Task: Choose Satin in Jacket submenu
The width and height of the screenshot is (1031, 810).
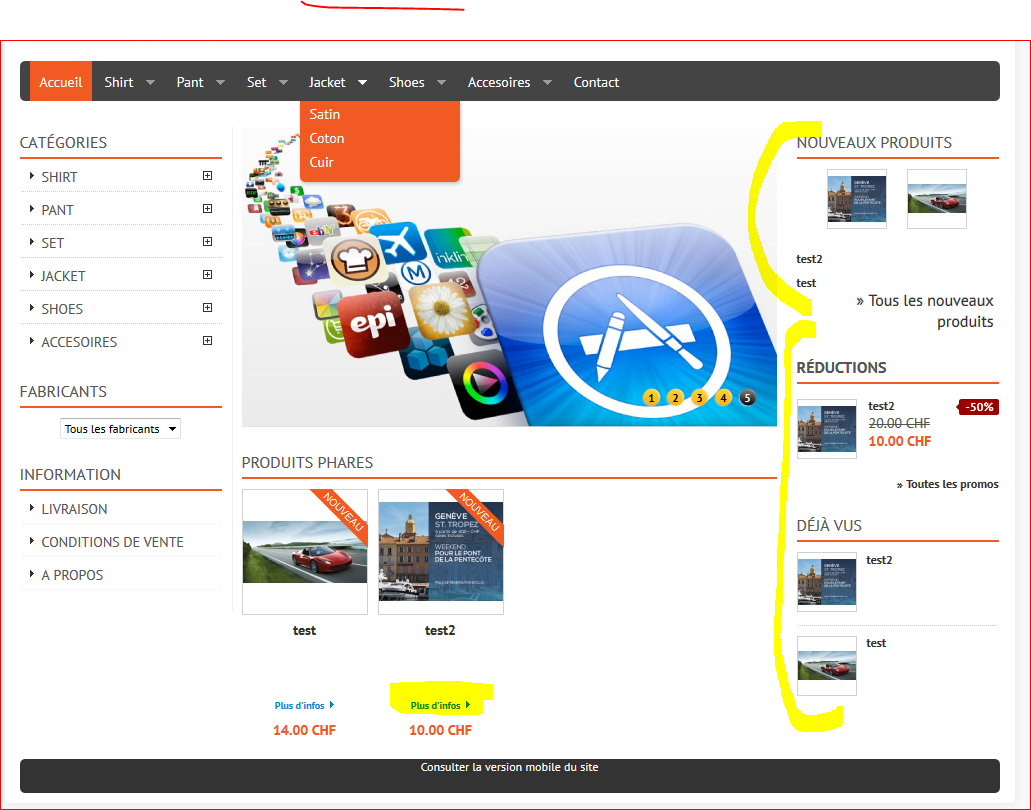Action: 325,114
